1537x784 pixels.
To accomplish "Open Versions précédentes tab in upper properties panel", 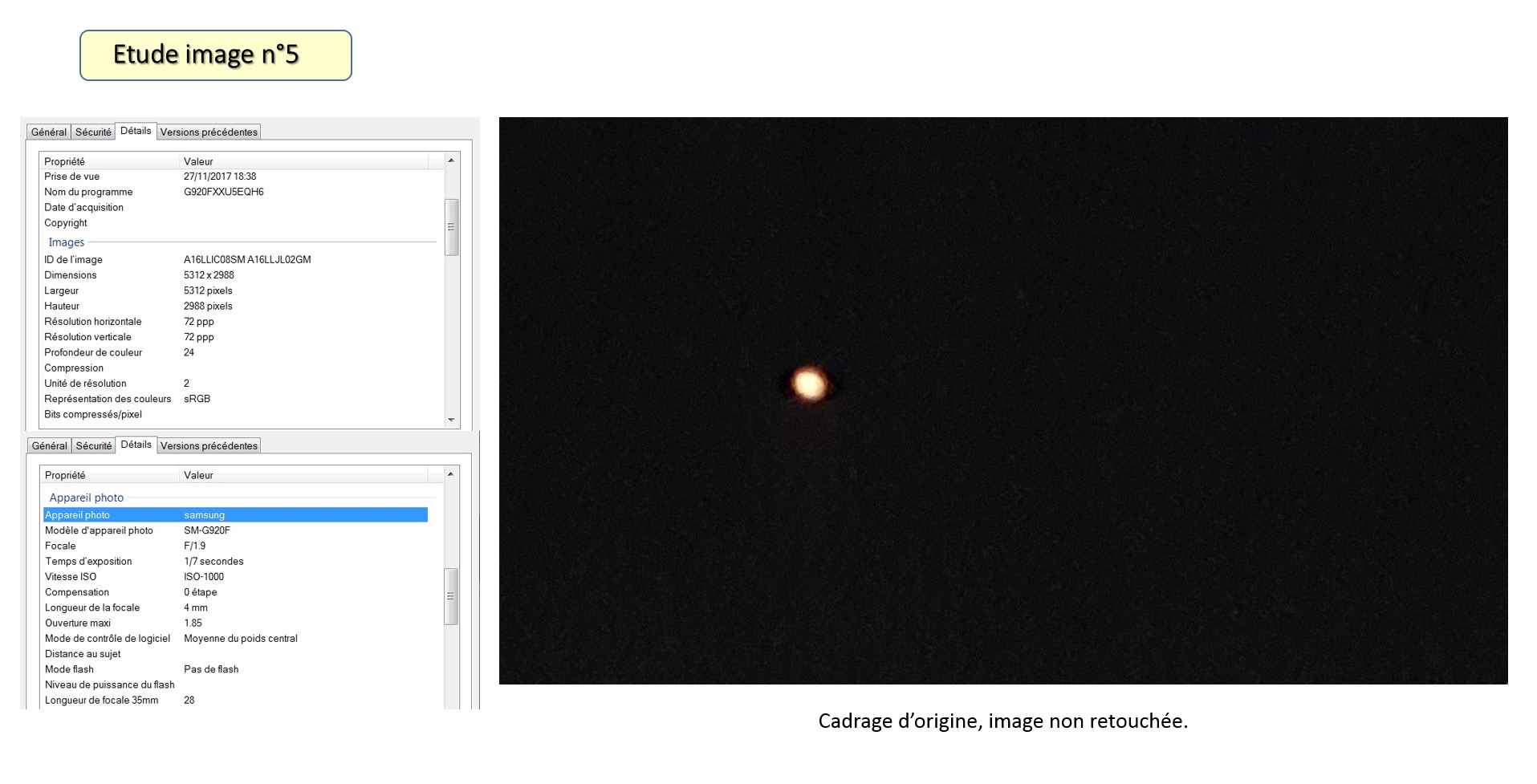I will pyautogui.click(x=209, y=132).
